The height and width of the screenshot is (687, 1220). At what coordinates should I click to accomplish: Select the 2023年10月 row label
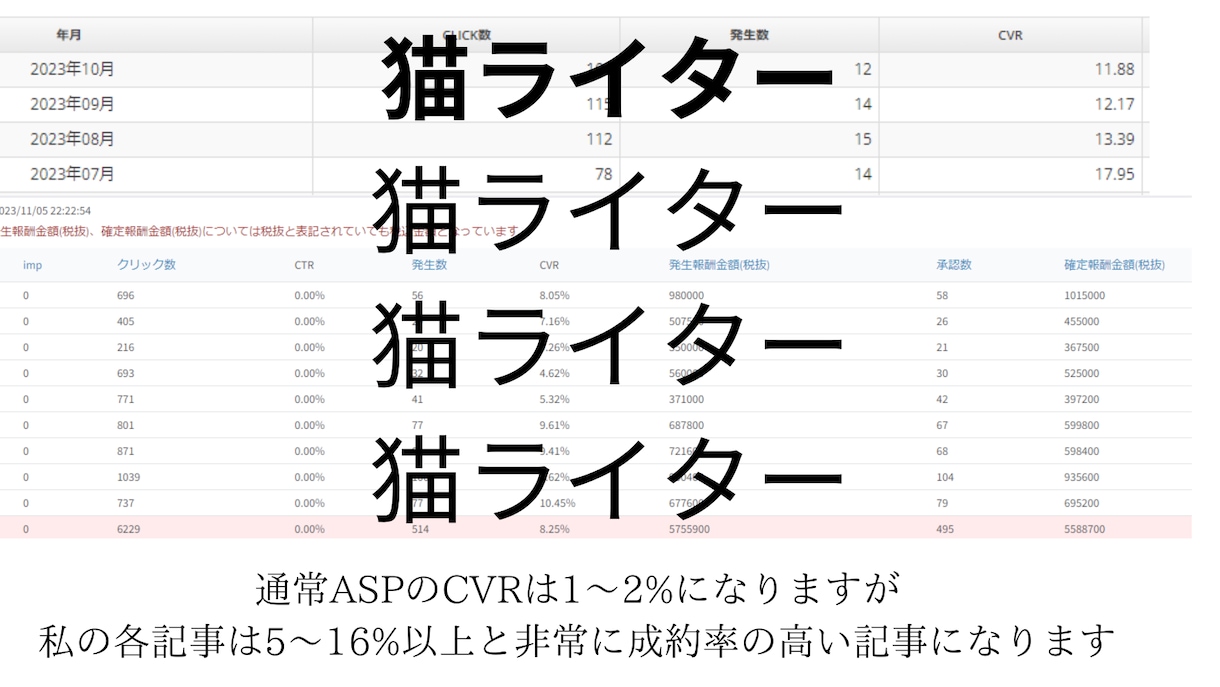tap(72, 70)
